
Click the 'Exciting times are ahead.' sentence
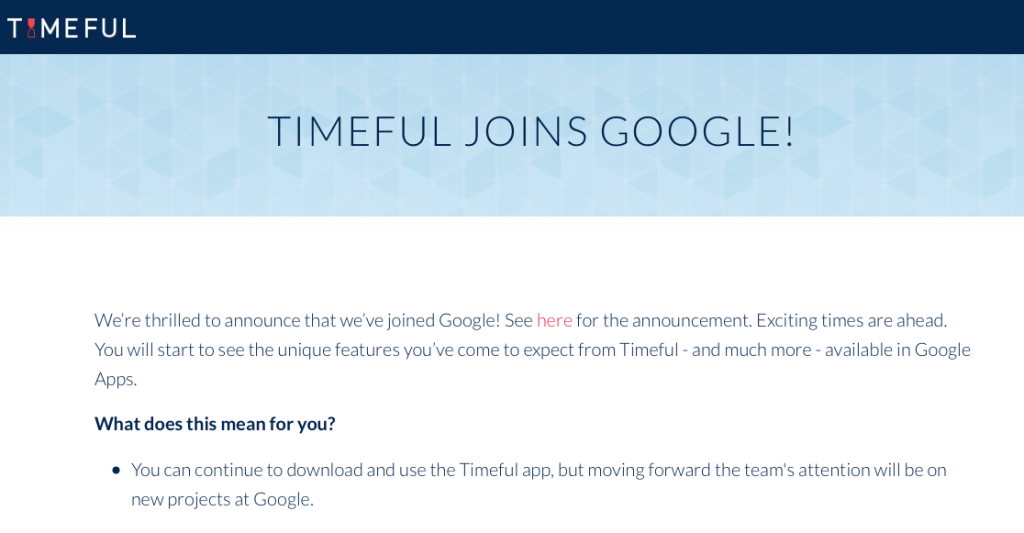pyautogui.click(x=851, y=320)
